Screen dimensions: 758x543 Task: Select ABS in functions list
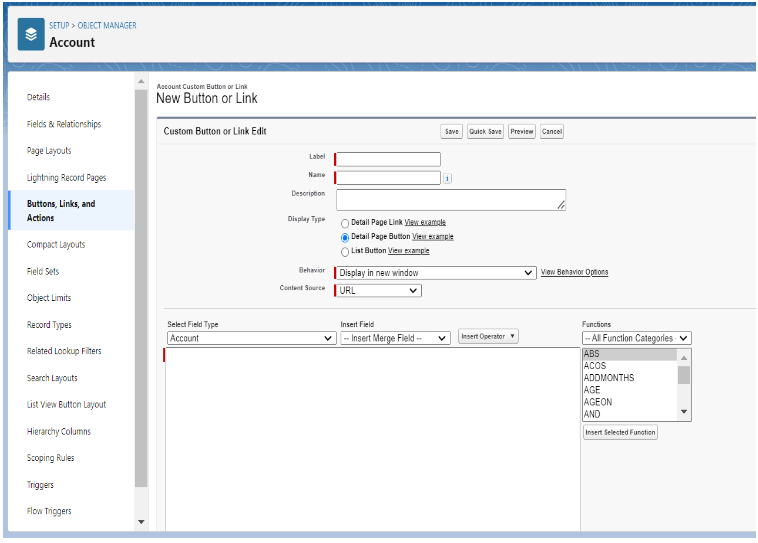coord(630,354)
